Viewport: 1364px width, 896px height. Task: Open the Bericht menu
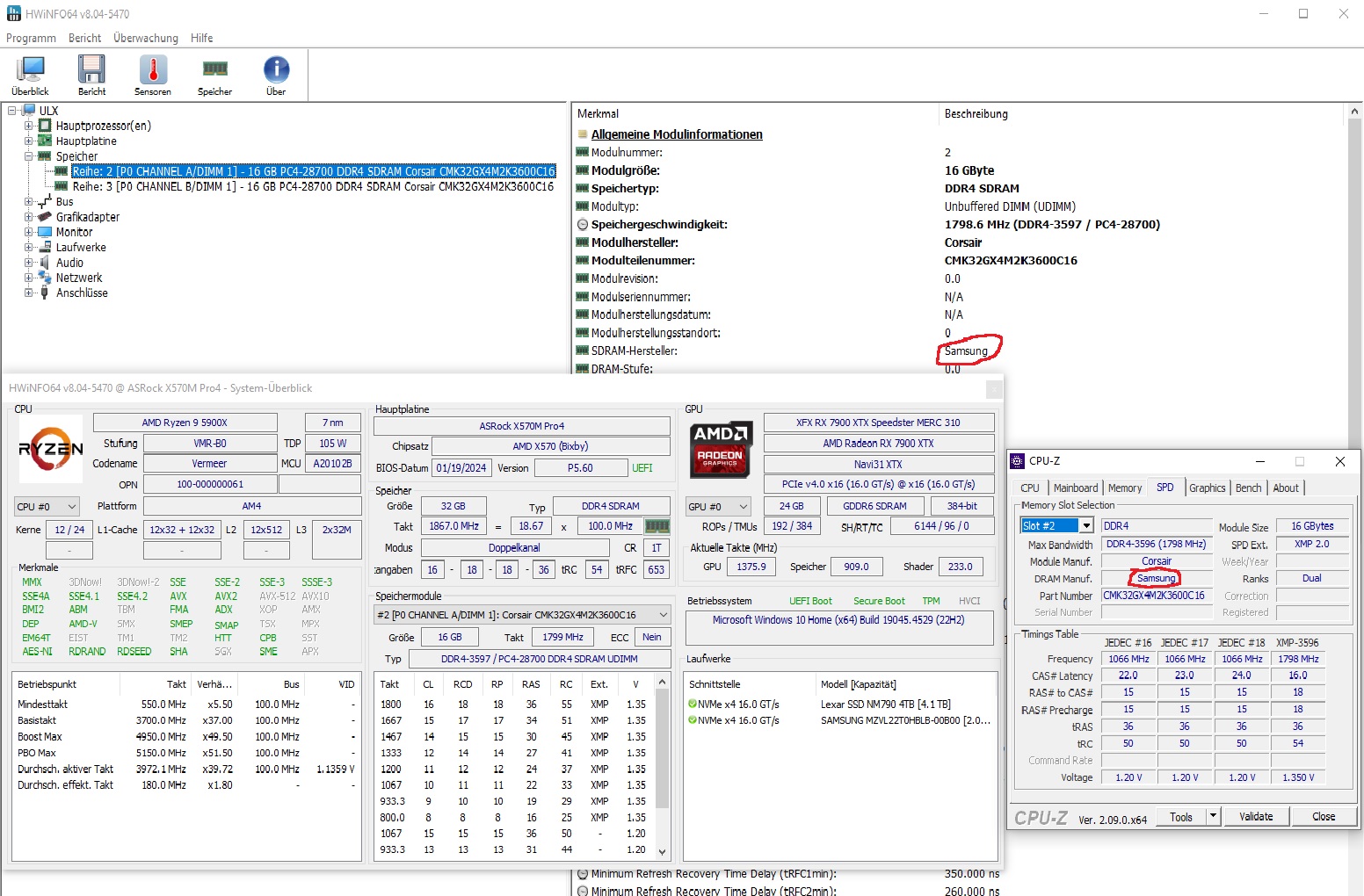pyautogui.click(x=84, y=38)
